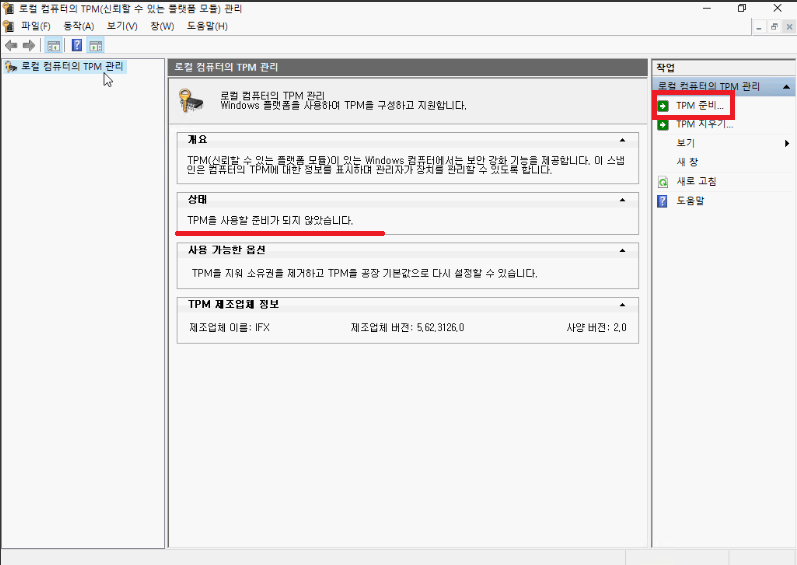Viewport: 797px width, 565px height.
Task: Click the TPM key icon in title bar
Action: (8, 8)
